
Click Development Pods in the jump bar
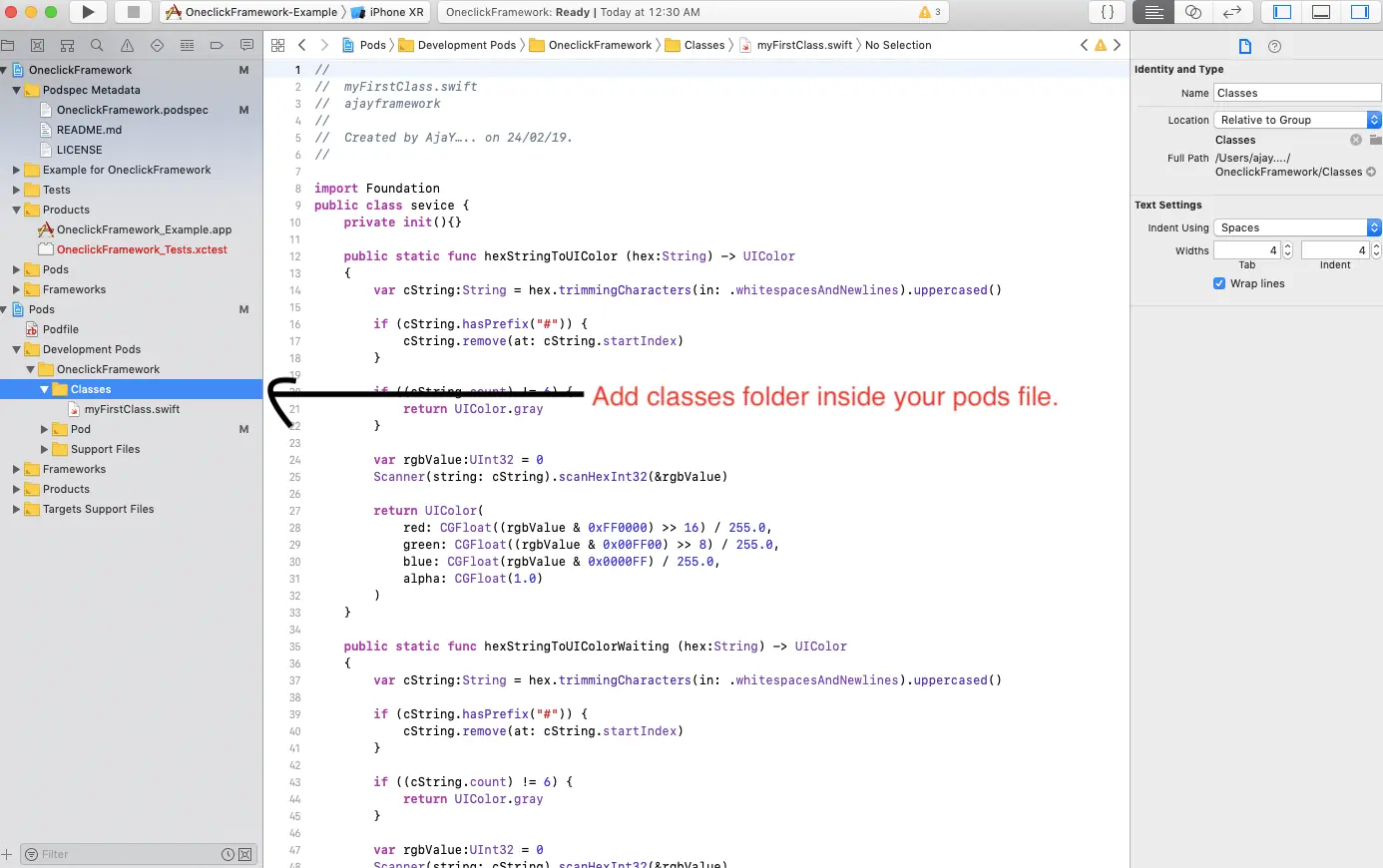click(458, 45)
